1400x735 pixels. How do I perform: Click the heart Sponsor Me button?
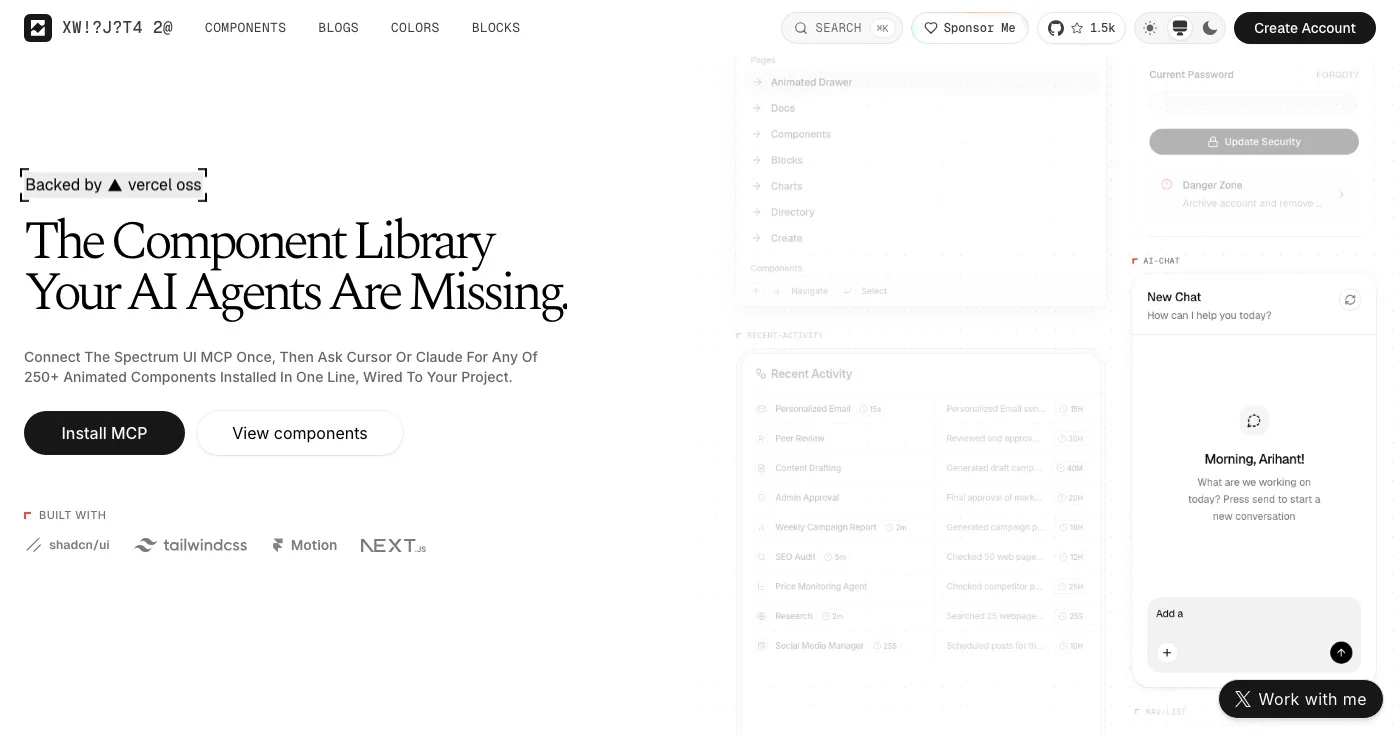point(969,28)
